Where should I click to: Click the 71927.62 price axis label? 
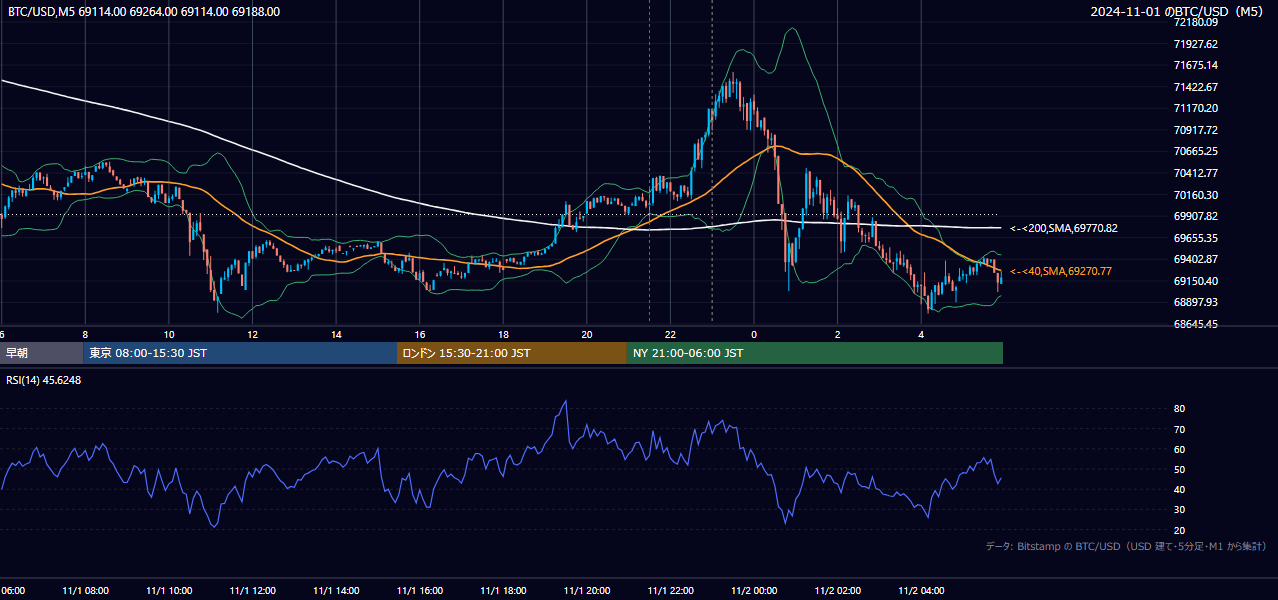pos(1195,44)
